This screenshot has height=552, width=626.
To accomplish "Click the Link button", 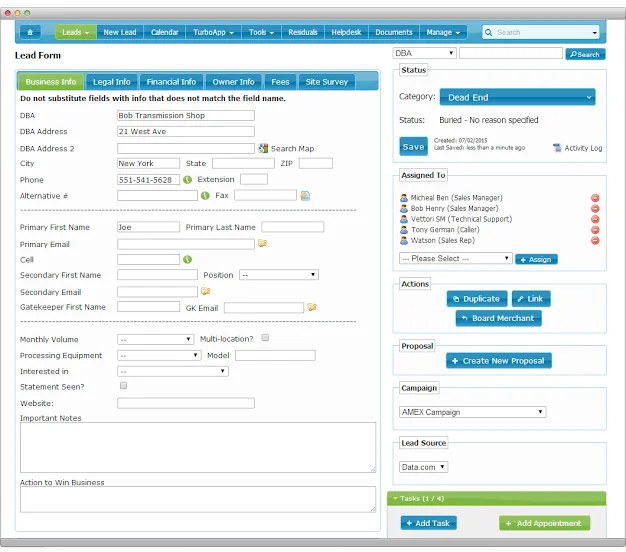I will pos(531,299).
